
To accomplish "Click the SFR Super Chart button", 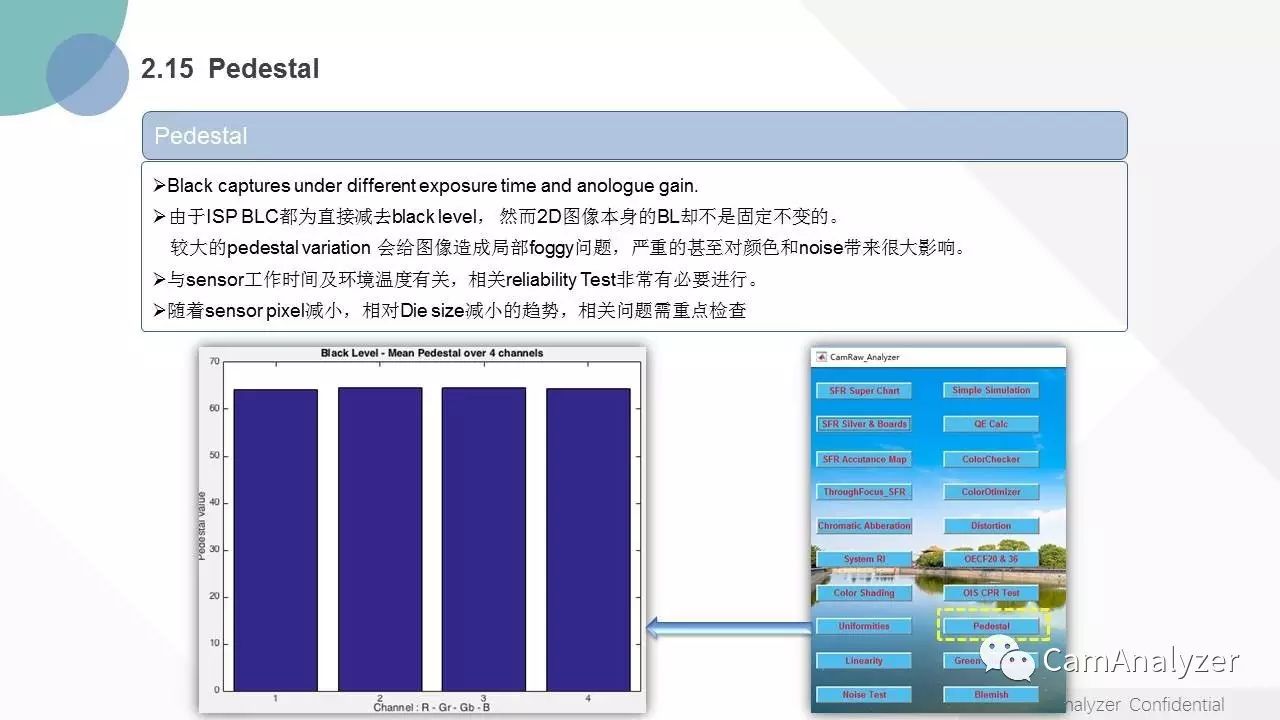I will click(x=864, y=391).
